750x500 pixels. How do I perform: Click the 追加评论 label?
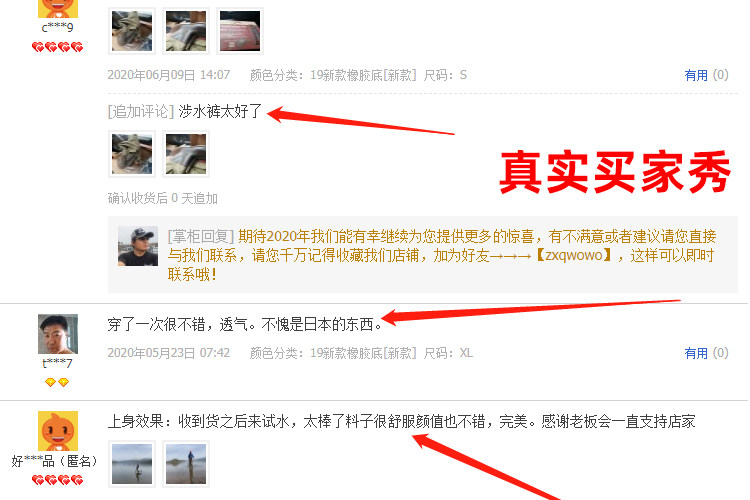pyautogui.click(x=141, y=111)
